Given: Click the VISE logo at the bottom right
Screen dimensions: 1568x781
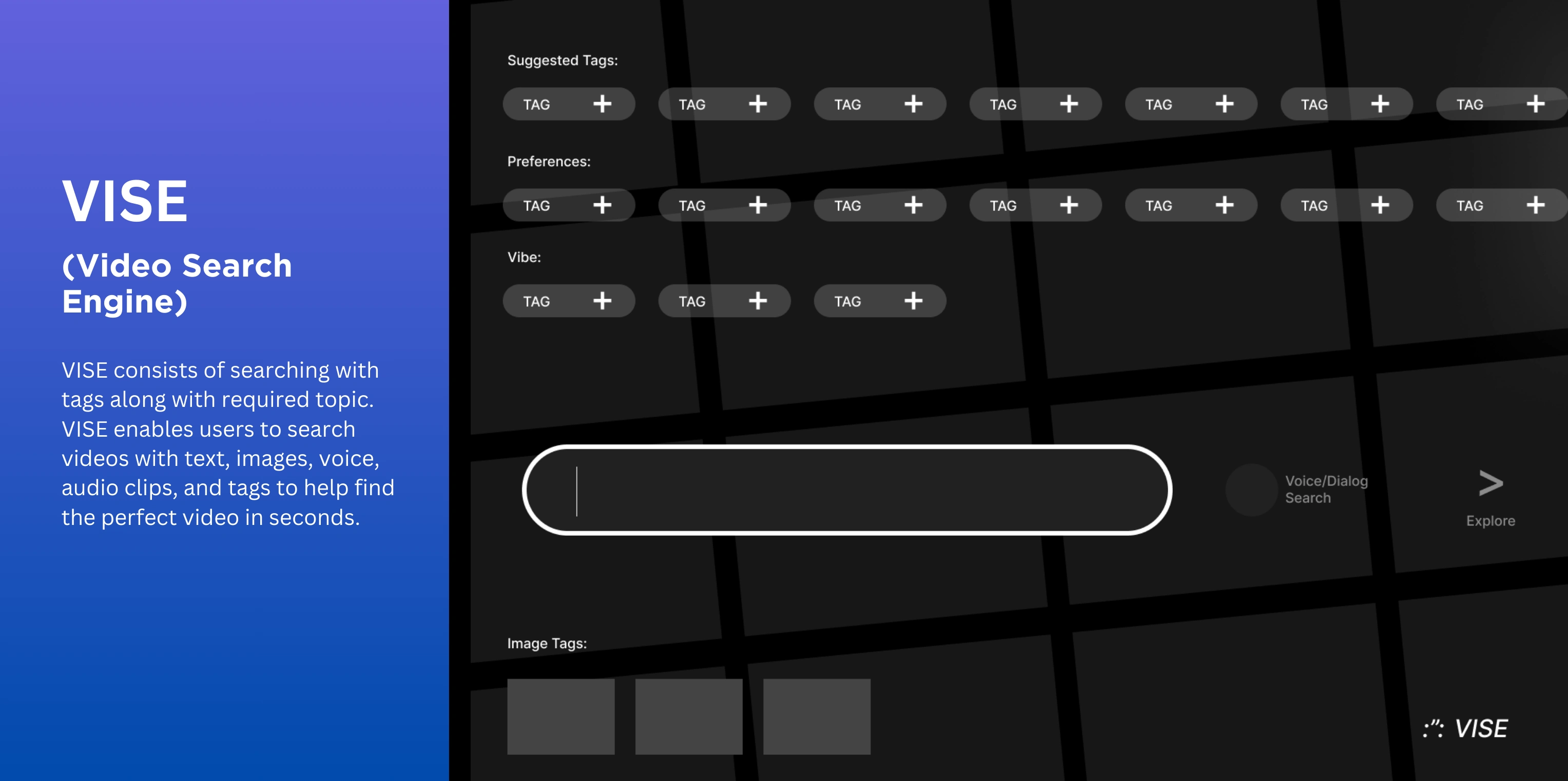Looking at the screenshot, I should pyautogui.click(x=1465, y=729).
